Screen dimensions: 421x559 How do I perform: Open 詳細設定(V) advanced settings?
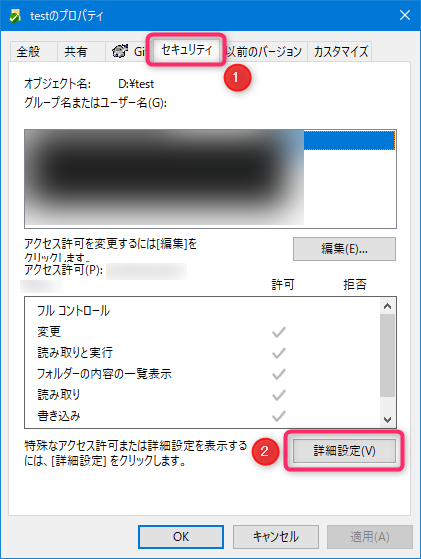[344, 451]
